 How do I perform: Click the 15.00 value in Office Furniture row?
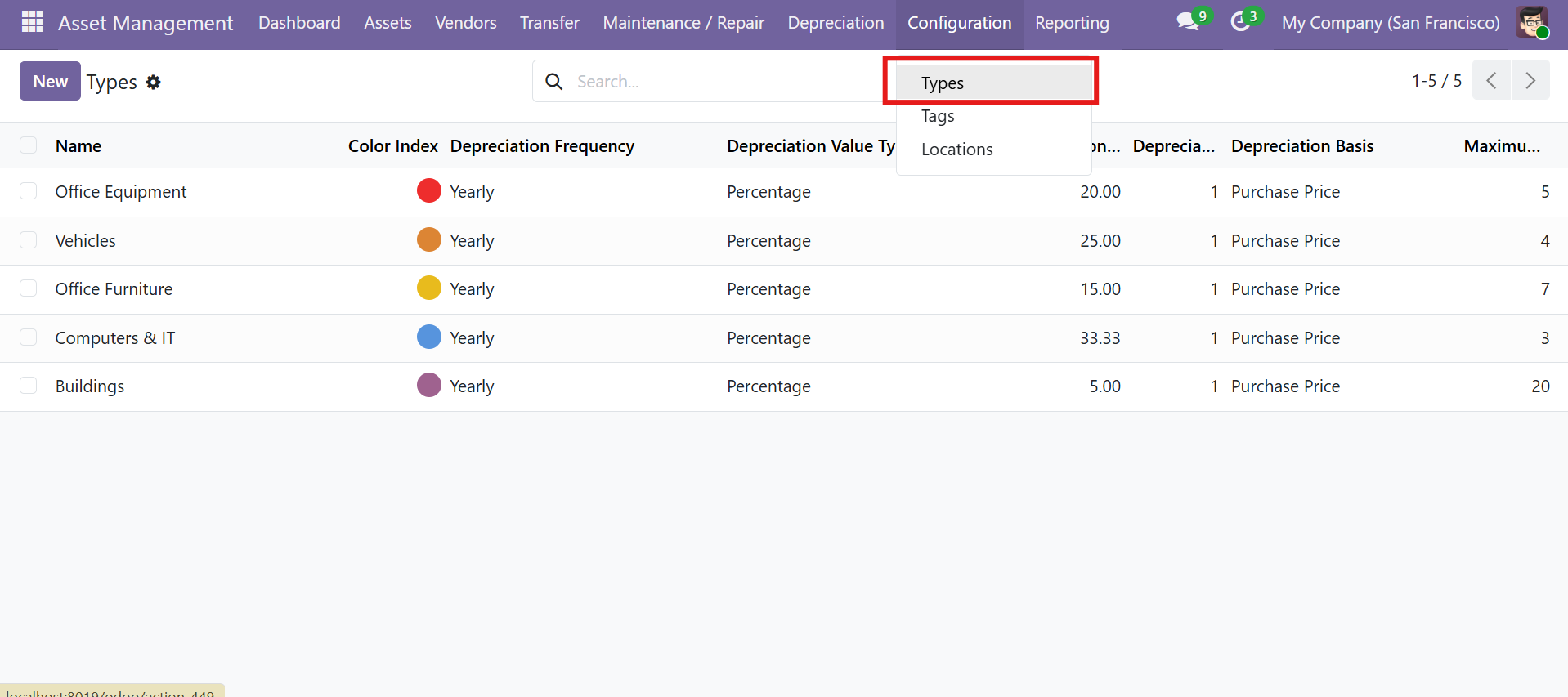pyautogui.click(x=1100, y=288)
